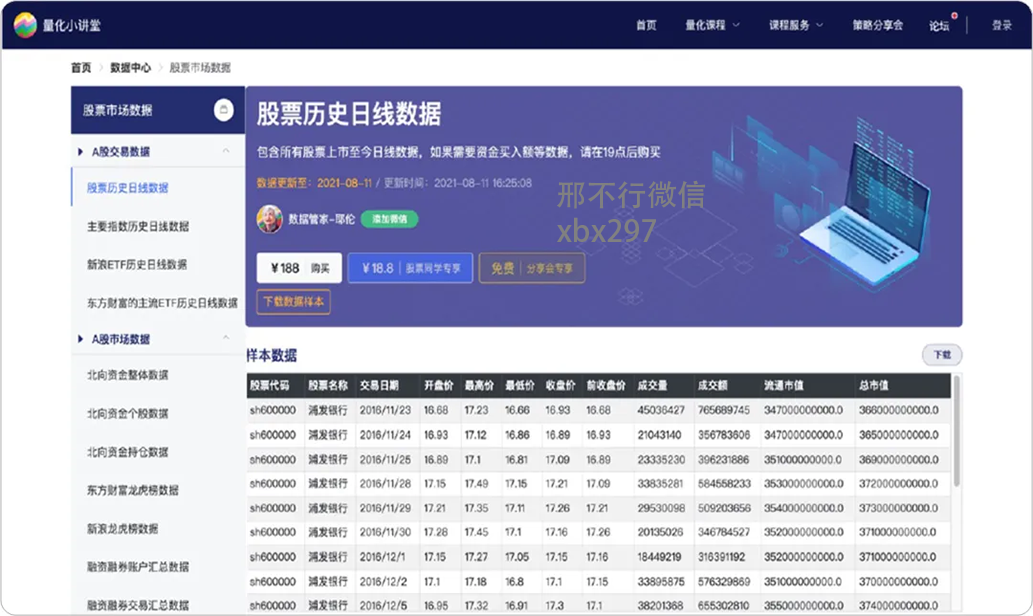Click the triangle arrow before A股市场数据
The height and width of the screenshot is (616, 1033).
80,339
